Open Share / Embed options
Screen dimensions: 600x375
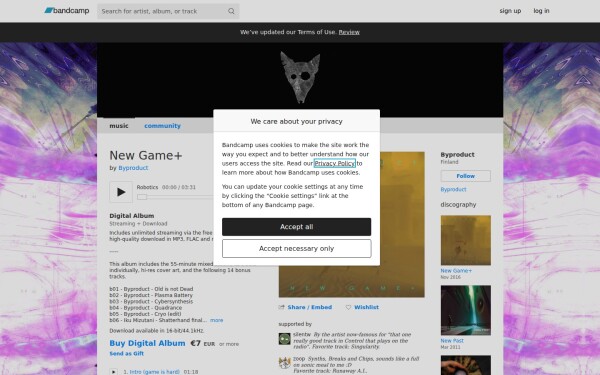click(310, 307)
